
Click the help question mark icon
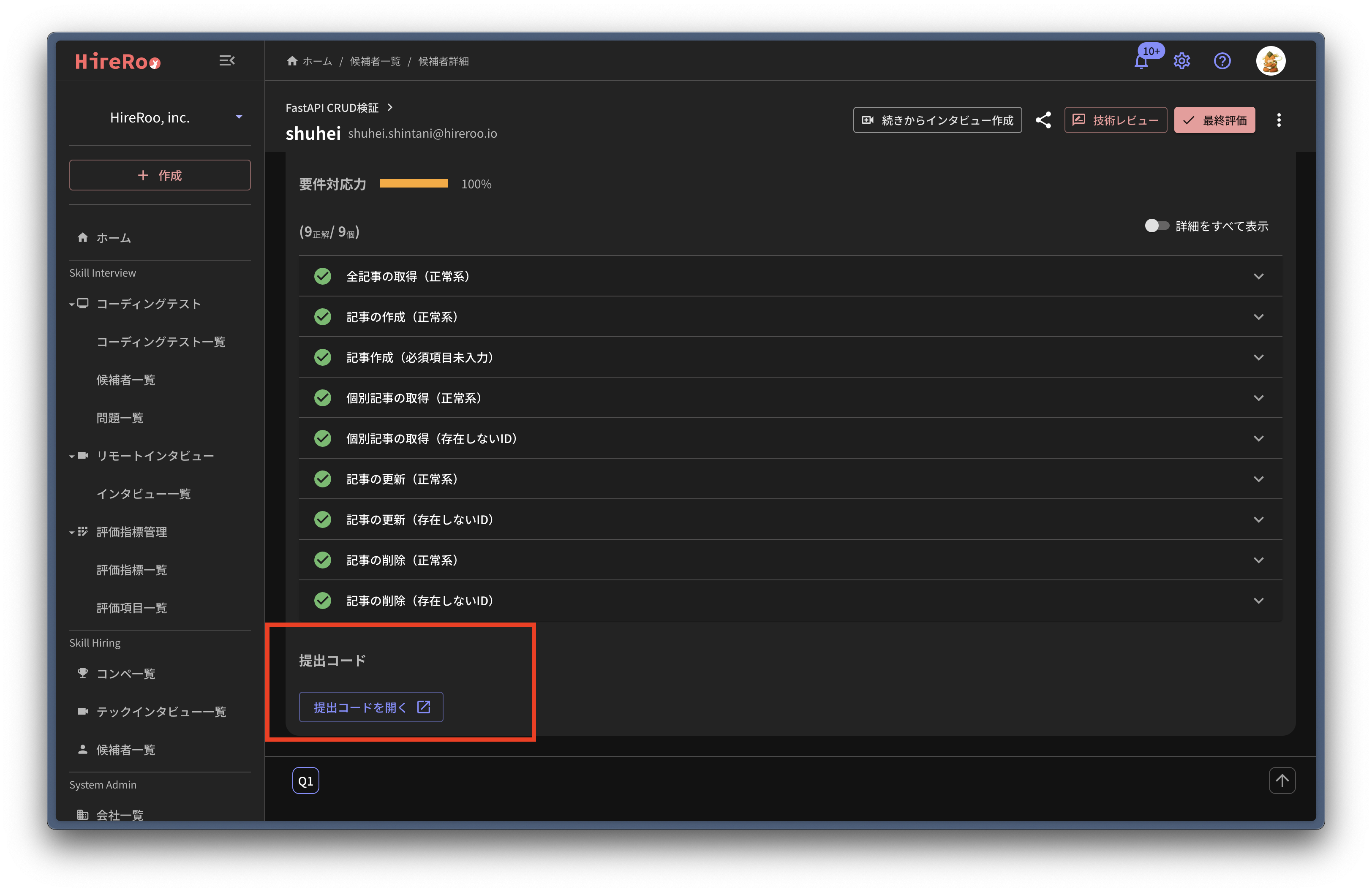(1222, 61)
